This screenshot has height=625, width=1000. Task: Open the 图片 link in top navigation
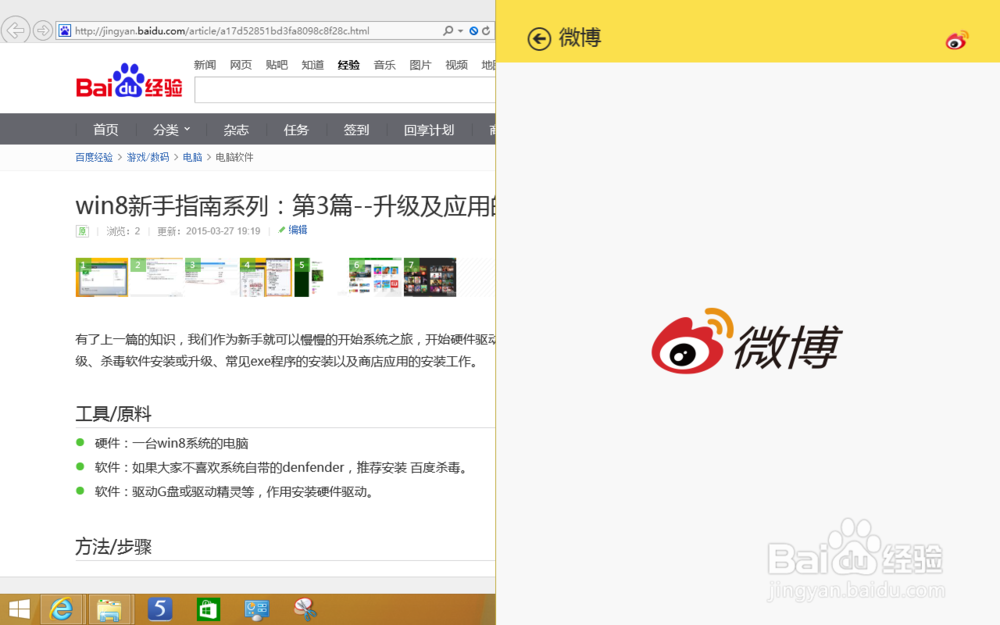(420, 65)
